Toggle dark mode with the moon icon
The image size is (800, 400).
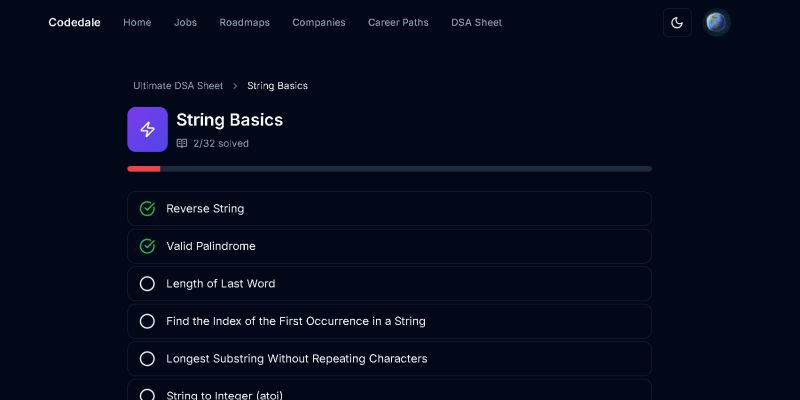coord(677,22)
